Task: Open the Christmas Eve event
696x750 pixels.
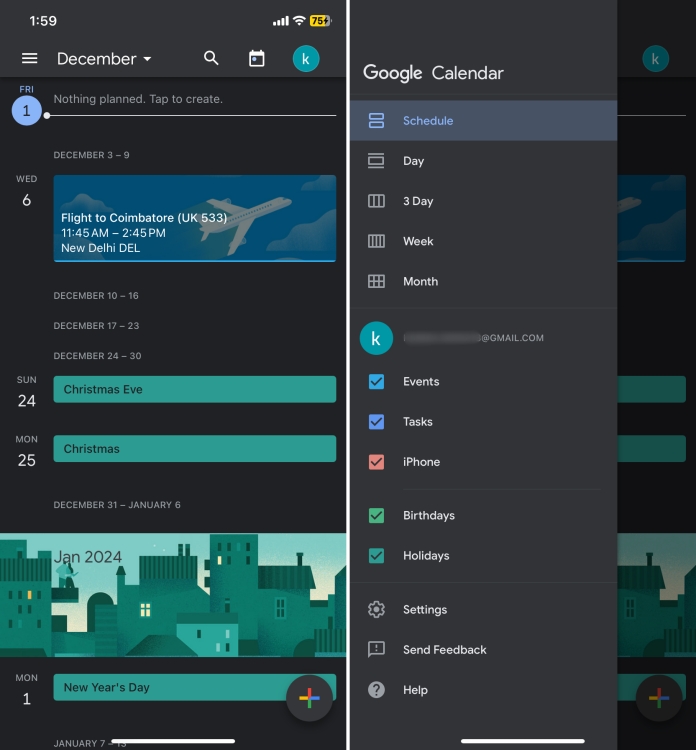Action: [195, 389]
